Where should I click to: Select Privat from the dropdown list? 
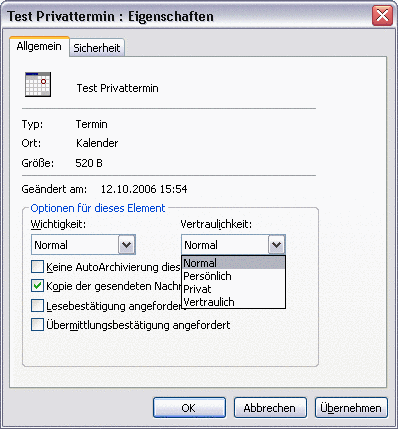point(233,289)
